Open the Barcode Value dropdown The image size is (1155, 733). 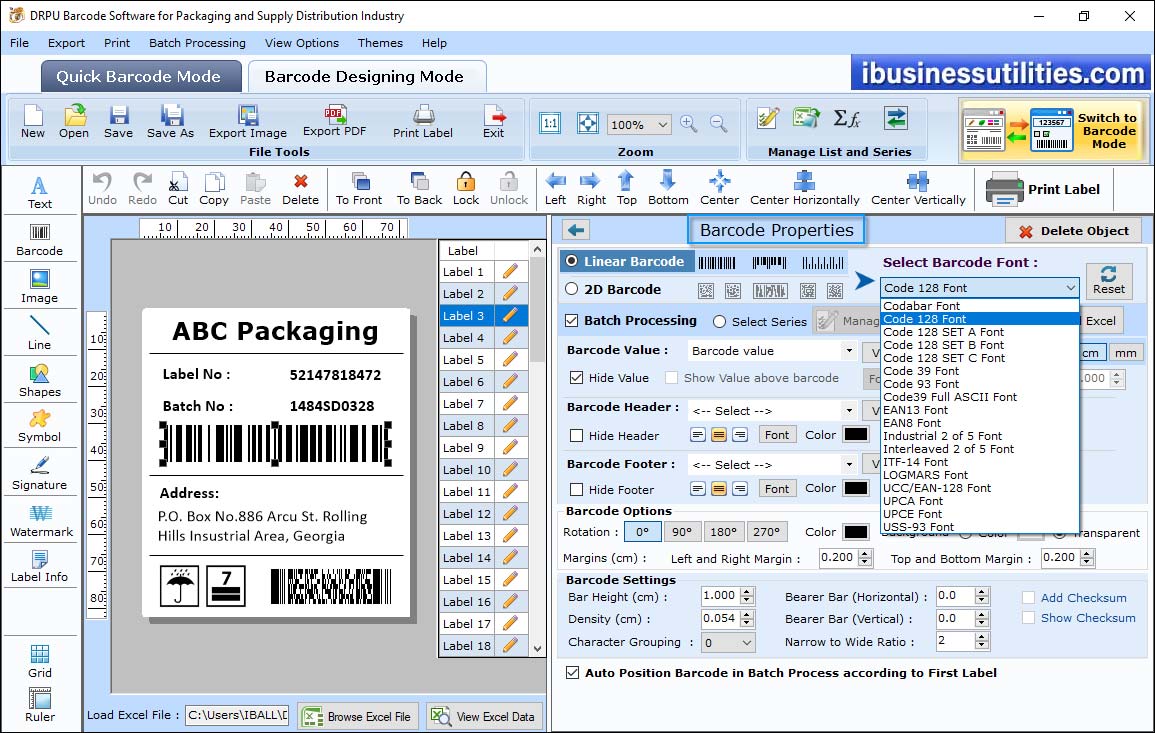(849, 351)
